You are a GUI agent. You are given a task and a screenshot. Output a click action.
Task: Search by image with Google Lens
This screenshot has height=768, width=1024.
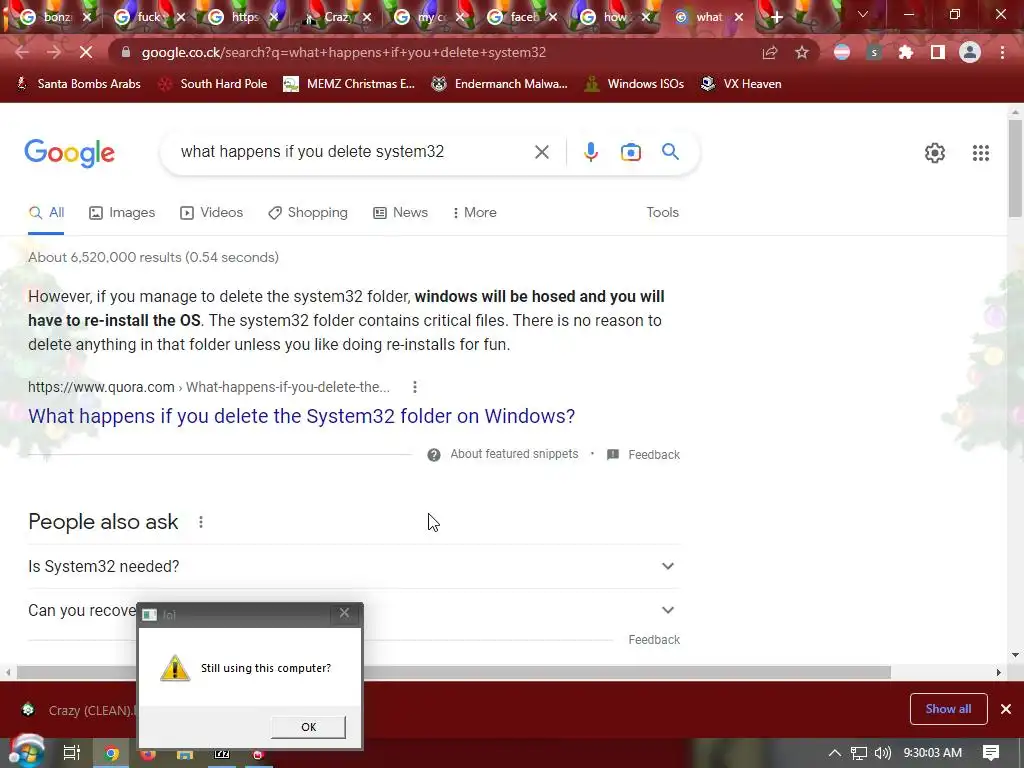click(631, 152)
